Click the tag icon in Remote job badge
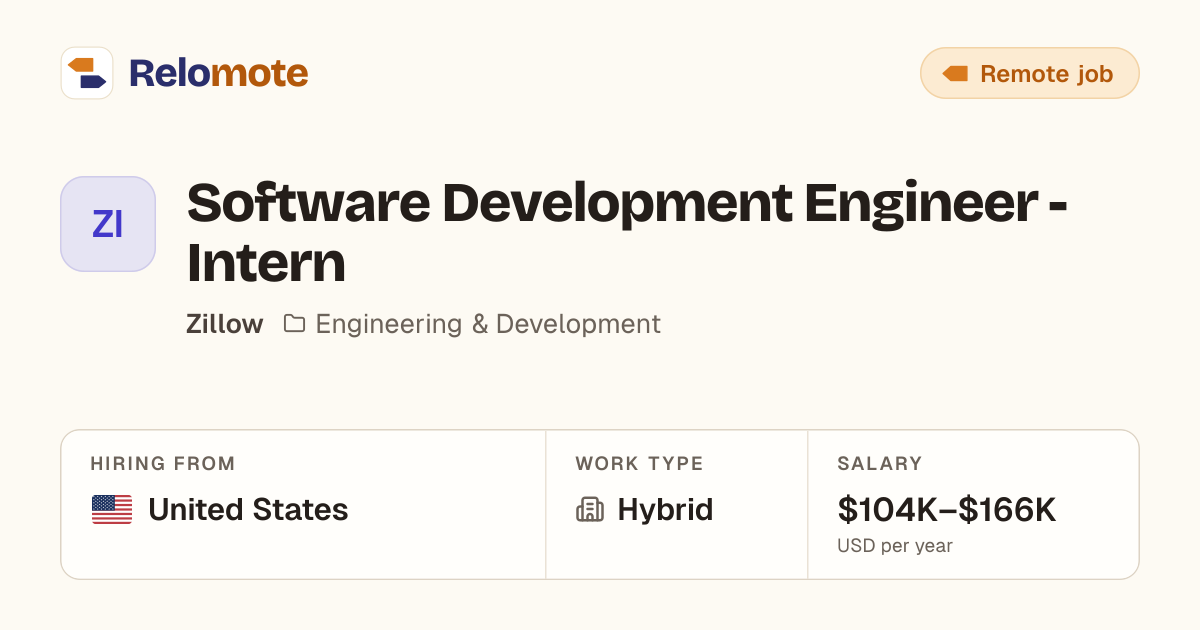 pos(955,74)
